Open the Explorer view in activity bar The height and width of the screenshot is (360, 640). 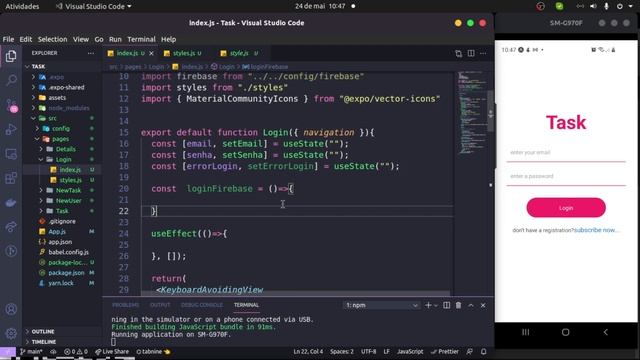pyautogui.click(x=11, y=56)
